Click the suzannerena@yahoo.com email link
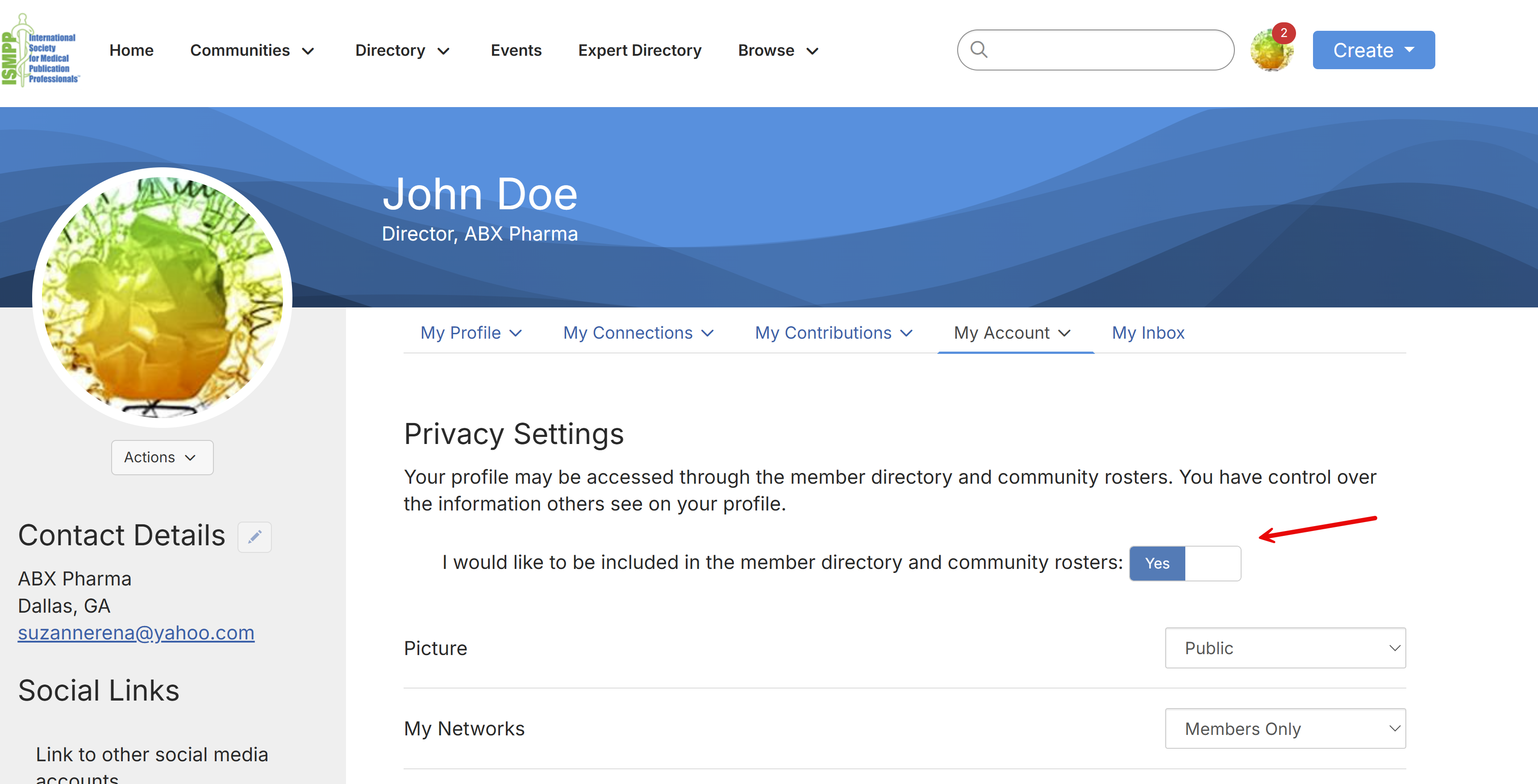 coord(136,632)
